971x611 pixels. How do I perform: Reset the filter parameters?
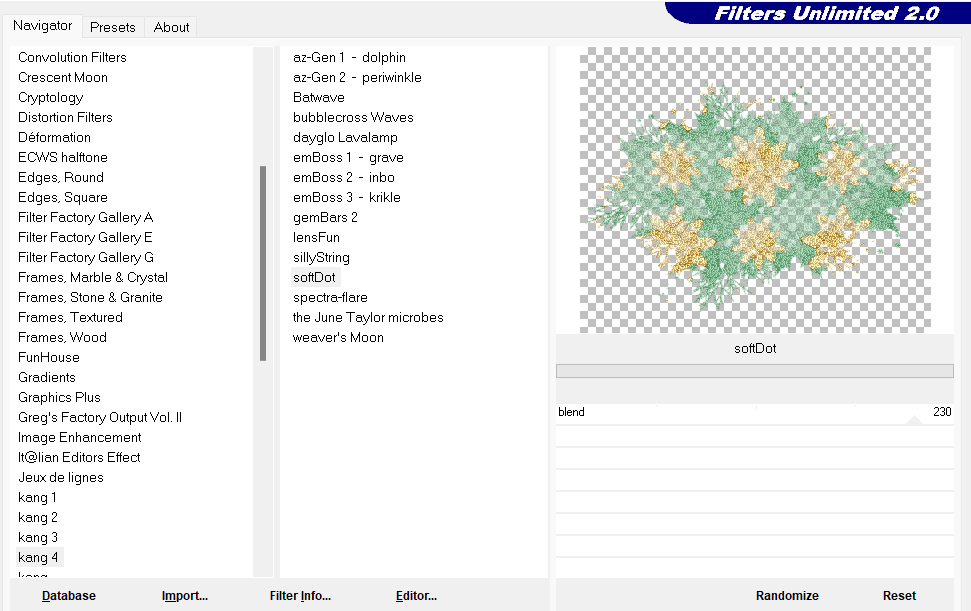(x=899, y=596)
